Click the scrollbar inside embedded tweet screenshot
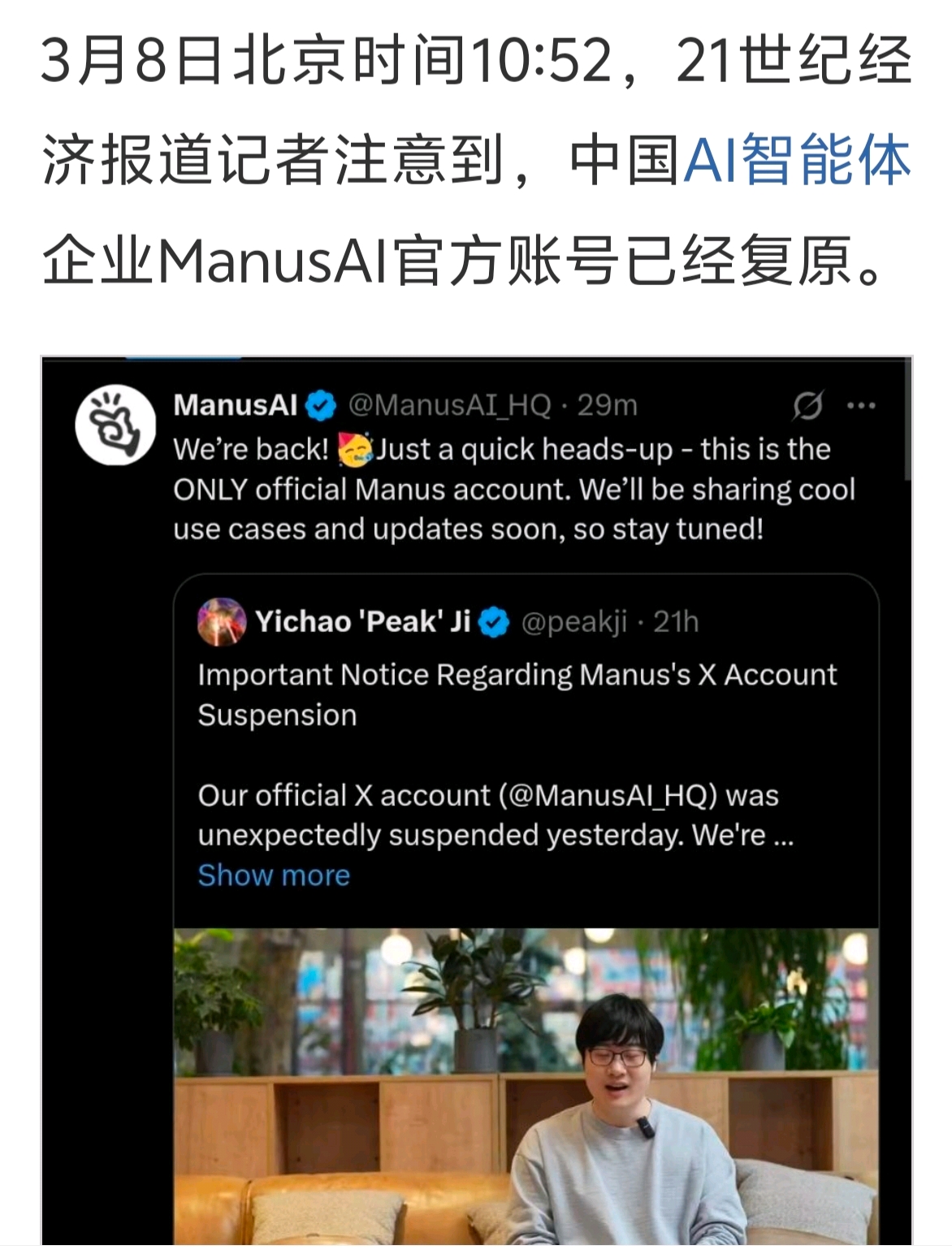Image resolution: width=952 pixels, height=1254 pixels. 908,418
